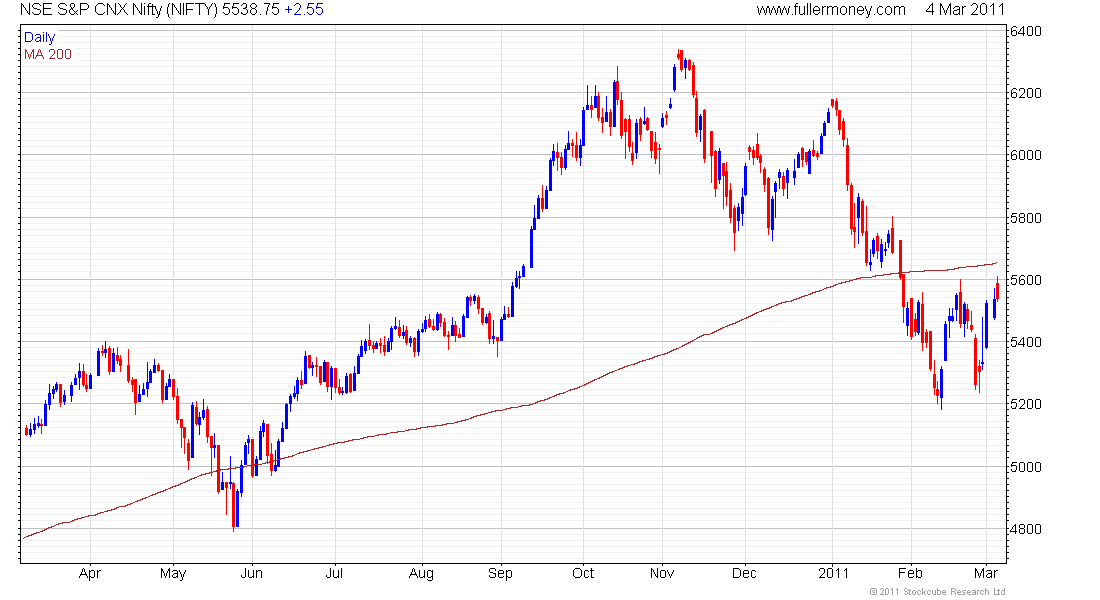Click the 'Oct' month label on the time axis
1100x600 pixels.
coord(583,574)
